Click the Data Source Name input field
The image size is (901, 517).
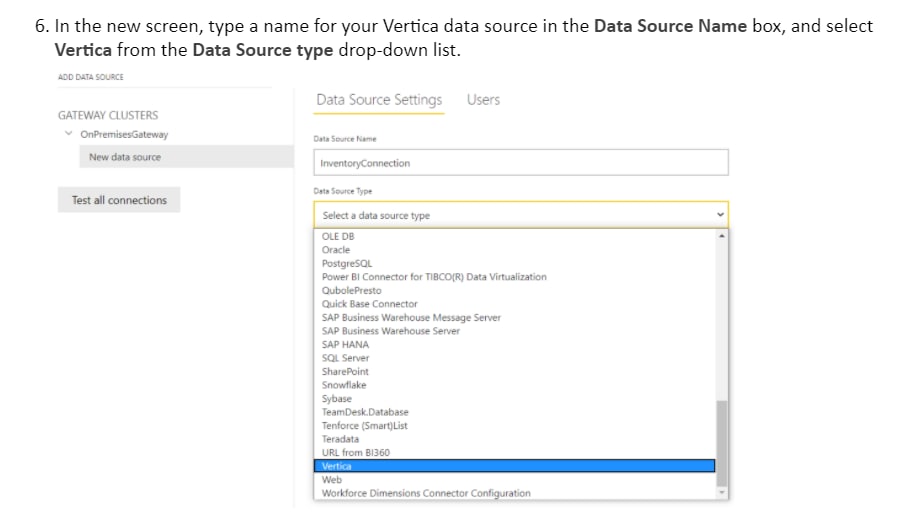[521, 163]
